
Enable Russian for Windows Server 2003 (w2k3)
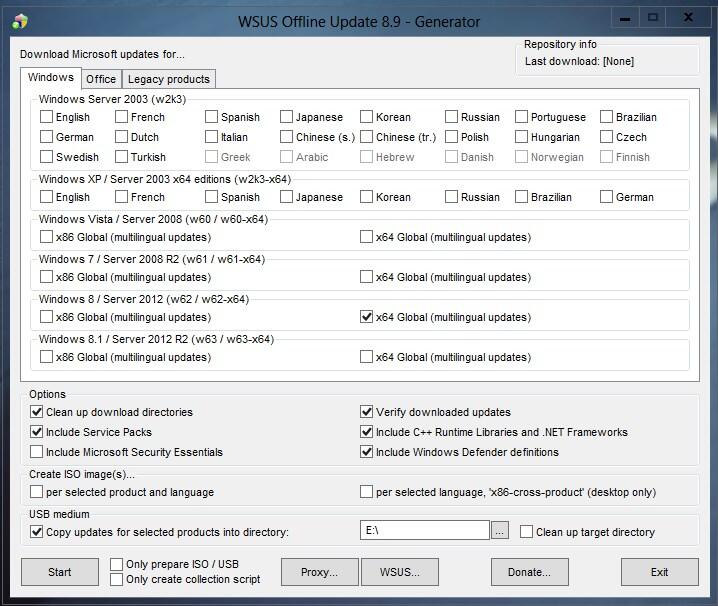pos(451,117)
